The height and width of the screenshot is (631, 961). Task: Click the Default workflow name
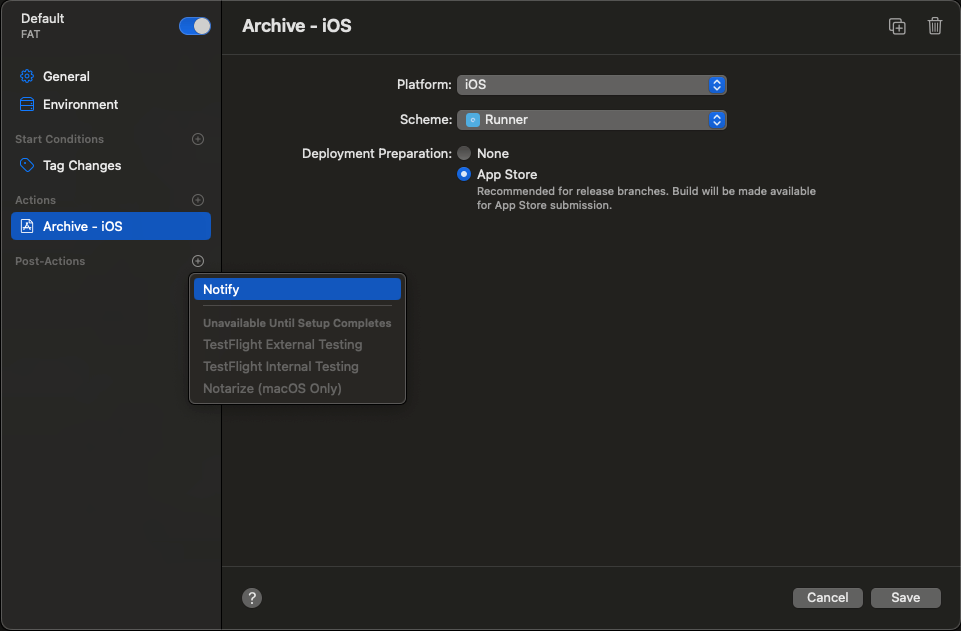pos(42,18)
